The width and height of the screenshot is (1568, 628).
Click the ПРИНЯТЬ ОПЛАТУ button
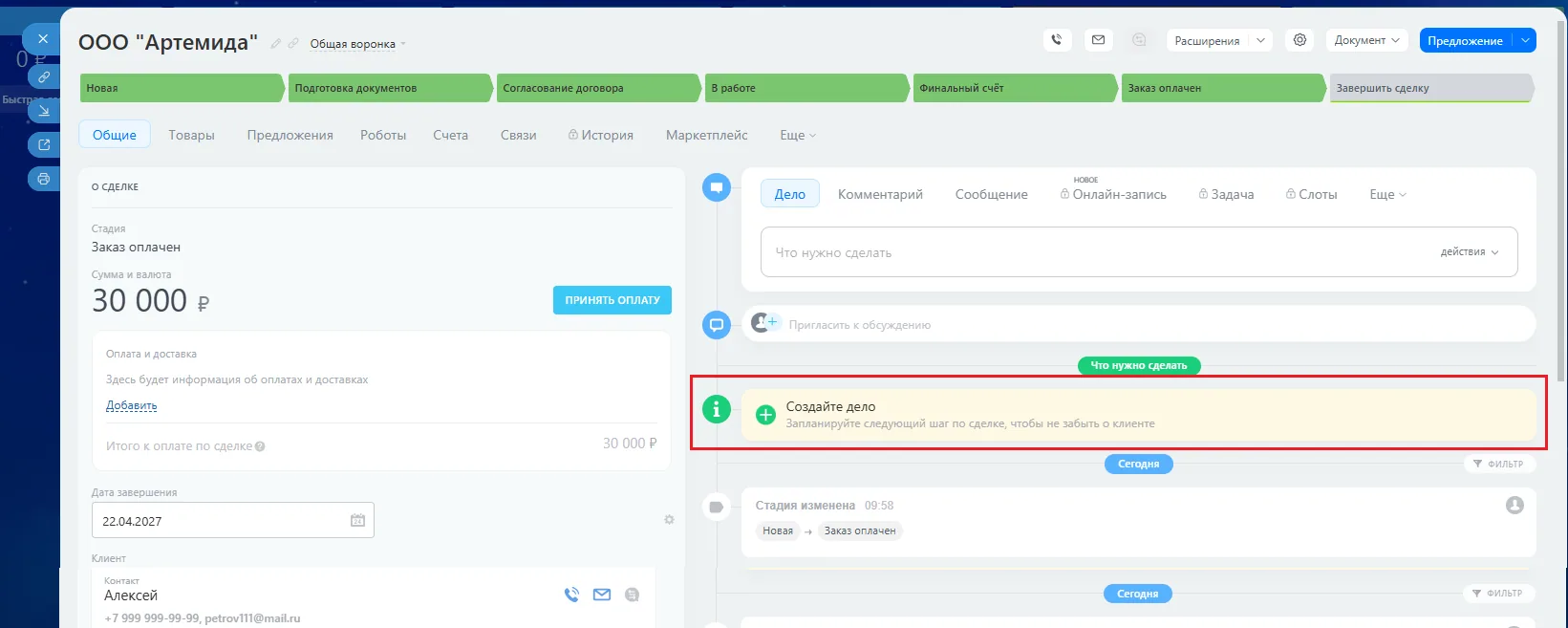click(612, 300)
